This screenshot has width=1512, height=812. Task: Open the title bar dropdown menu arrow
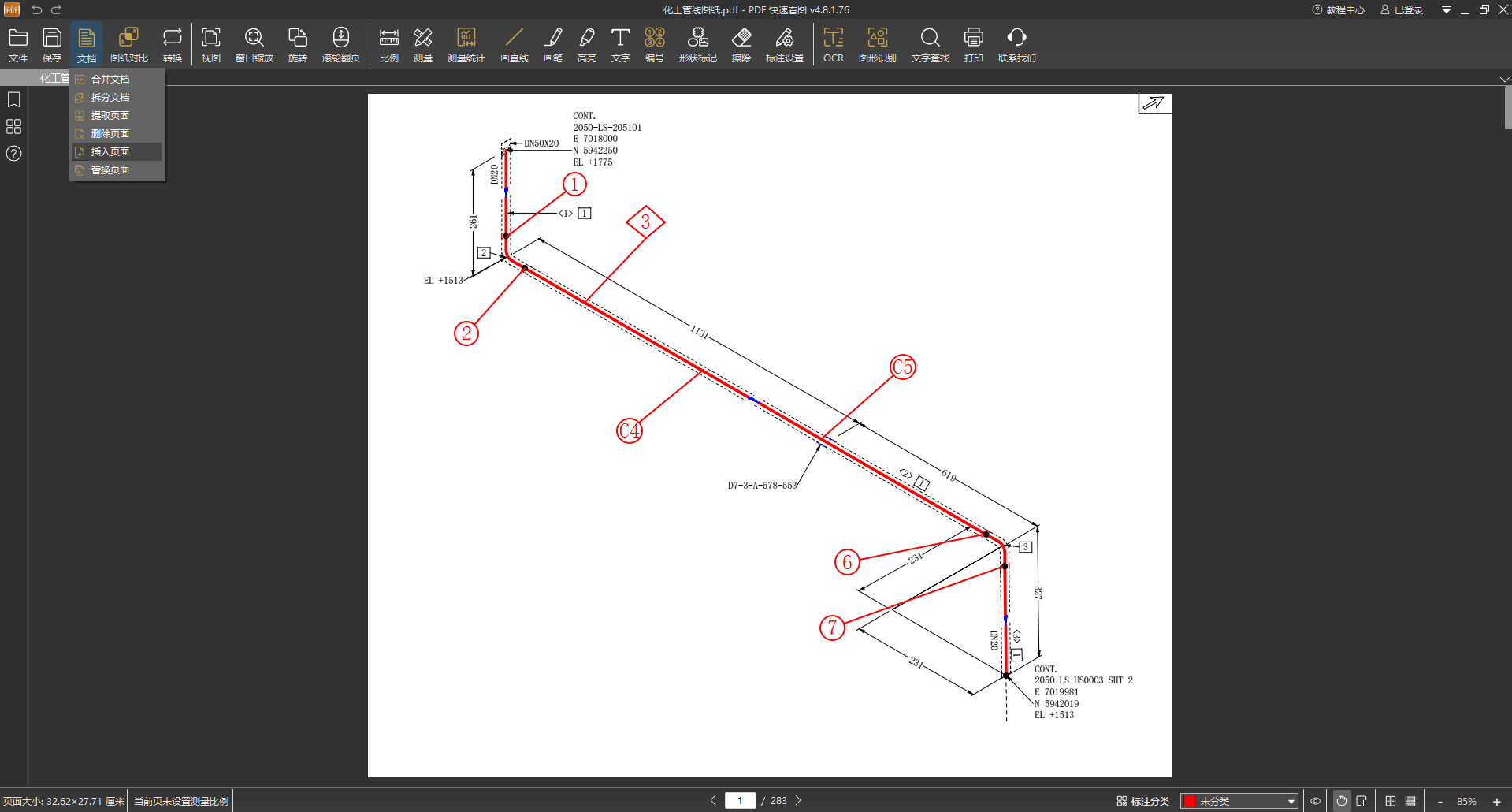click(x=1446, y=9)
